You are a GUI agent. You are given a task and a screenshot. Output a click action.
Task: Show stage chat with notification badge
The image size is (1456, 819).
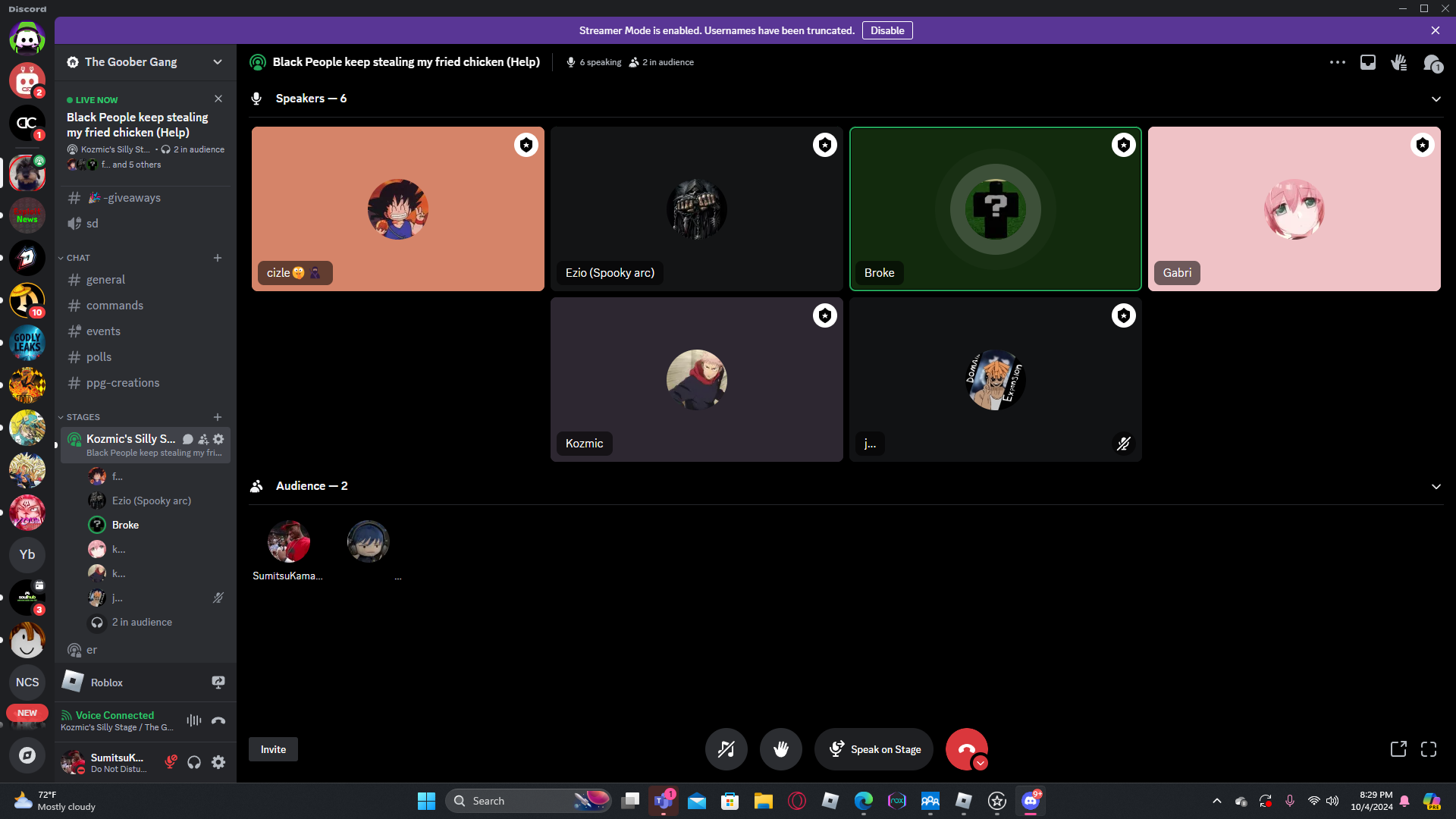tap(1432, 63)
